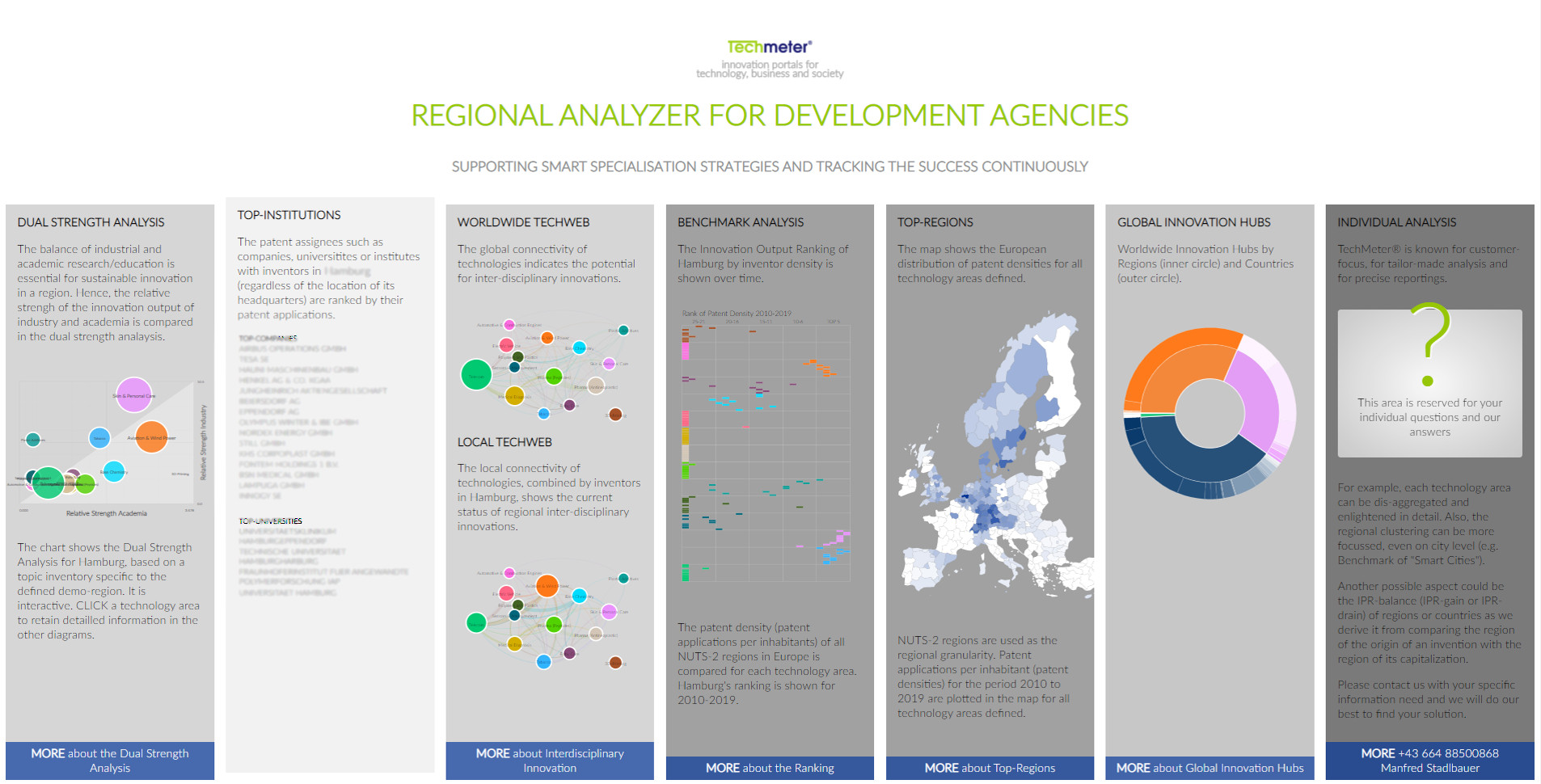Click the beige Pharma Antineoplastic node in Worldwide Techweb
This screenshot has width=1541, height=784.
596,386
